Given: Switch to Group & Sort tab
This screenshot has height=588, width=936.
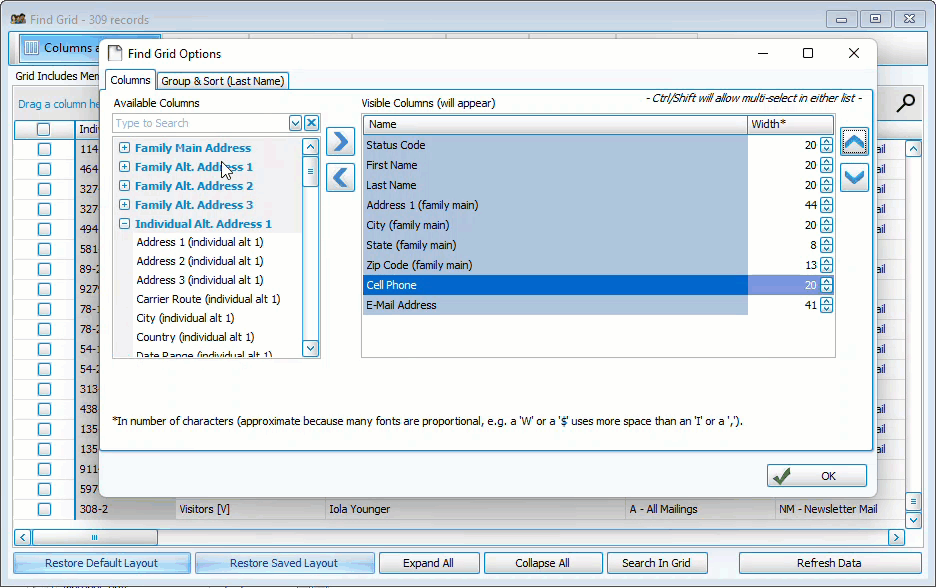Looking at the screenshot, I should (x=223, y=81).
